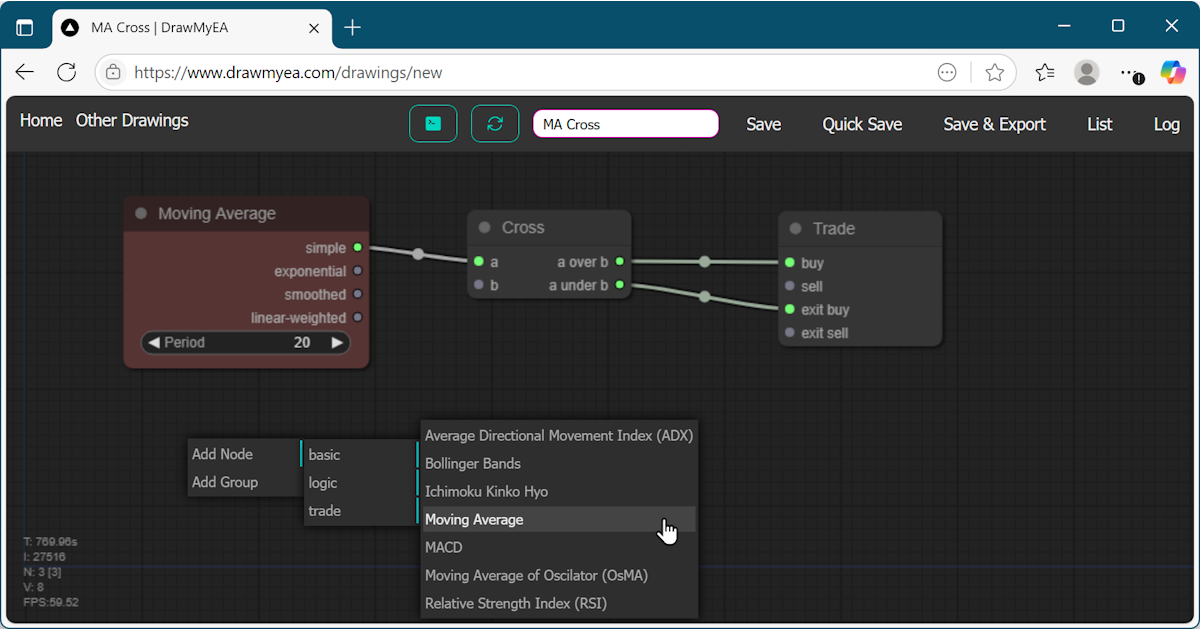
Task: Increase Period with the right arrow
Action: point(337,342)
